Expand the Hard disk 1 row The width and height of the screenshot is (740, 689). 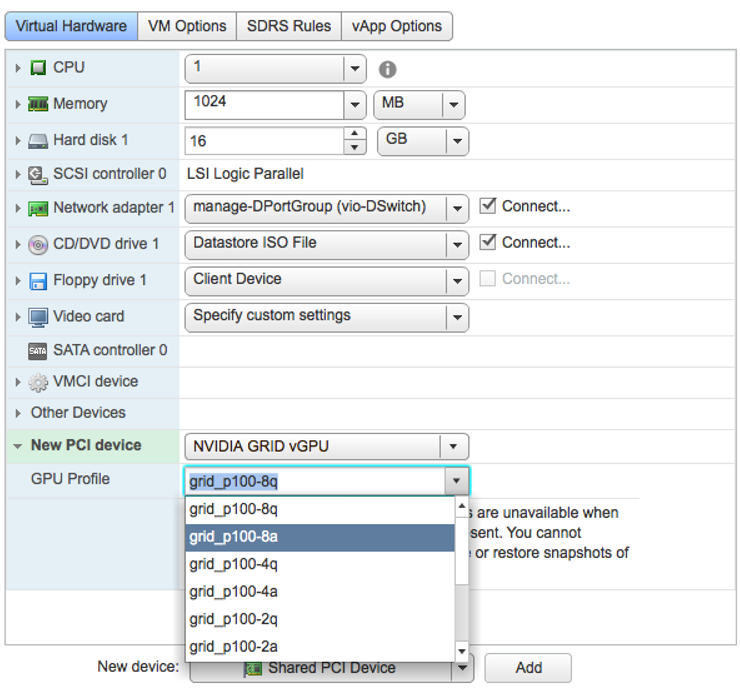point(18,141)
